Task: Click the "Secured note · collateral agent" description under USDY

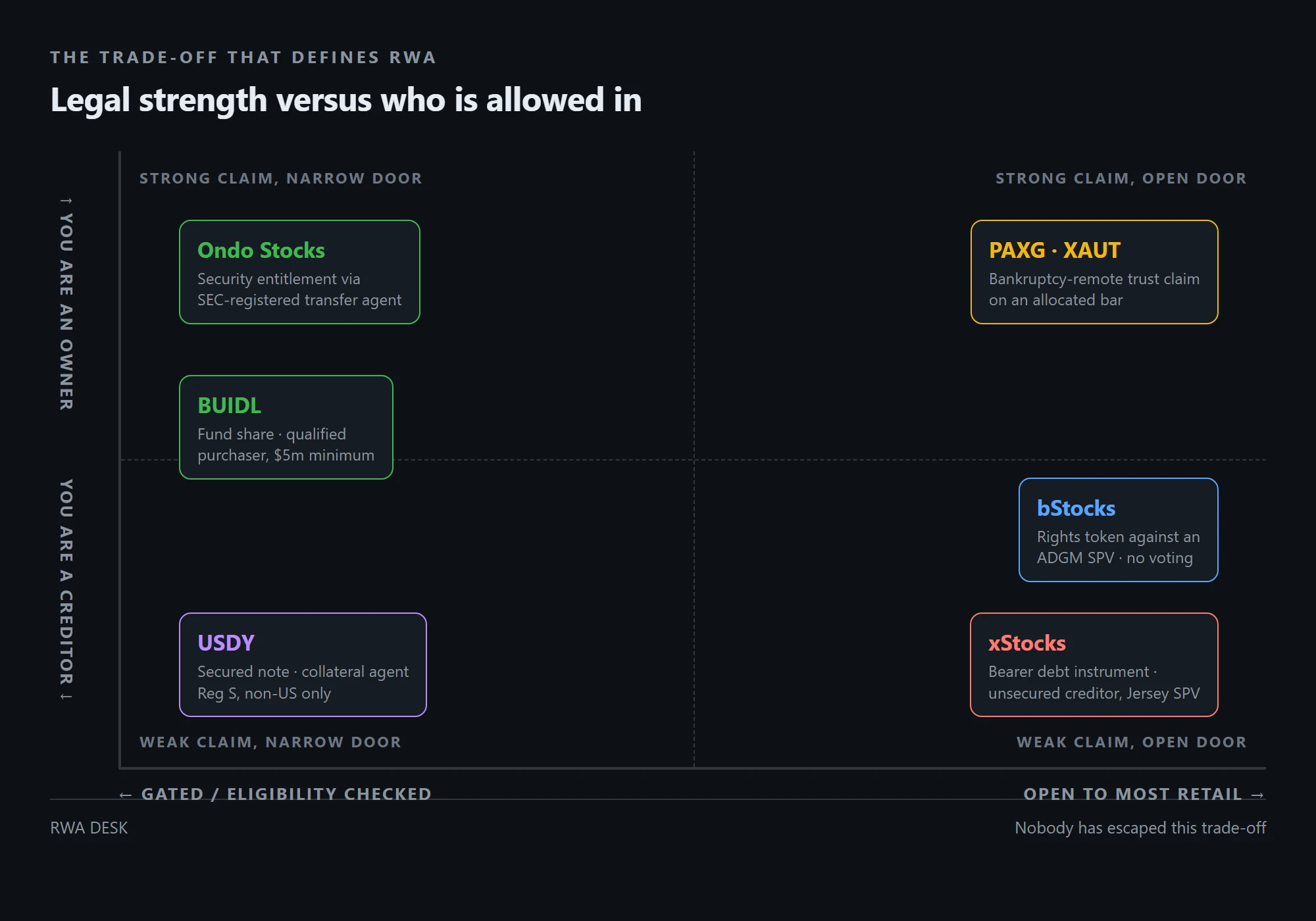Action: tap(303, 682)
